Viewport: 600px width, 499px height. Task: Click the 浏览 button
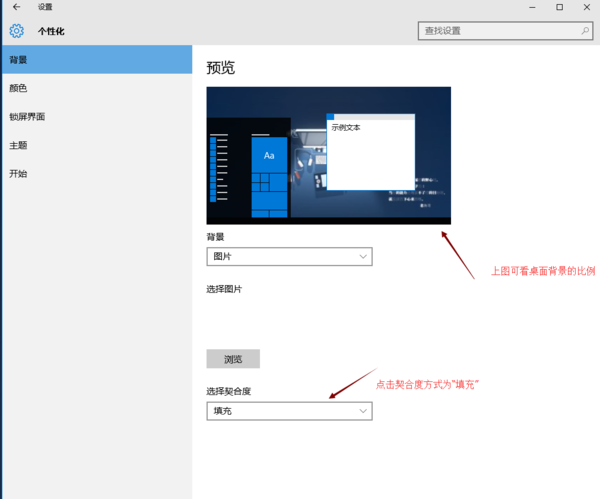tap(233, 359)
